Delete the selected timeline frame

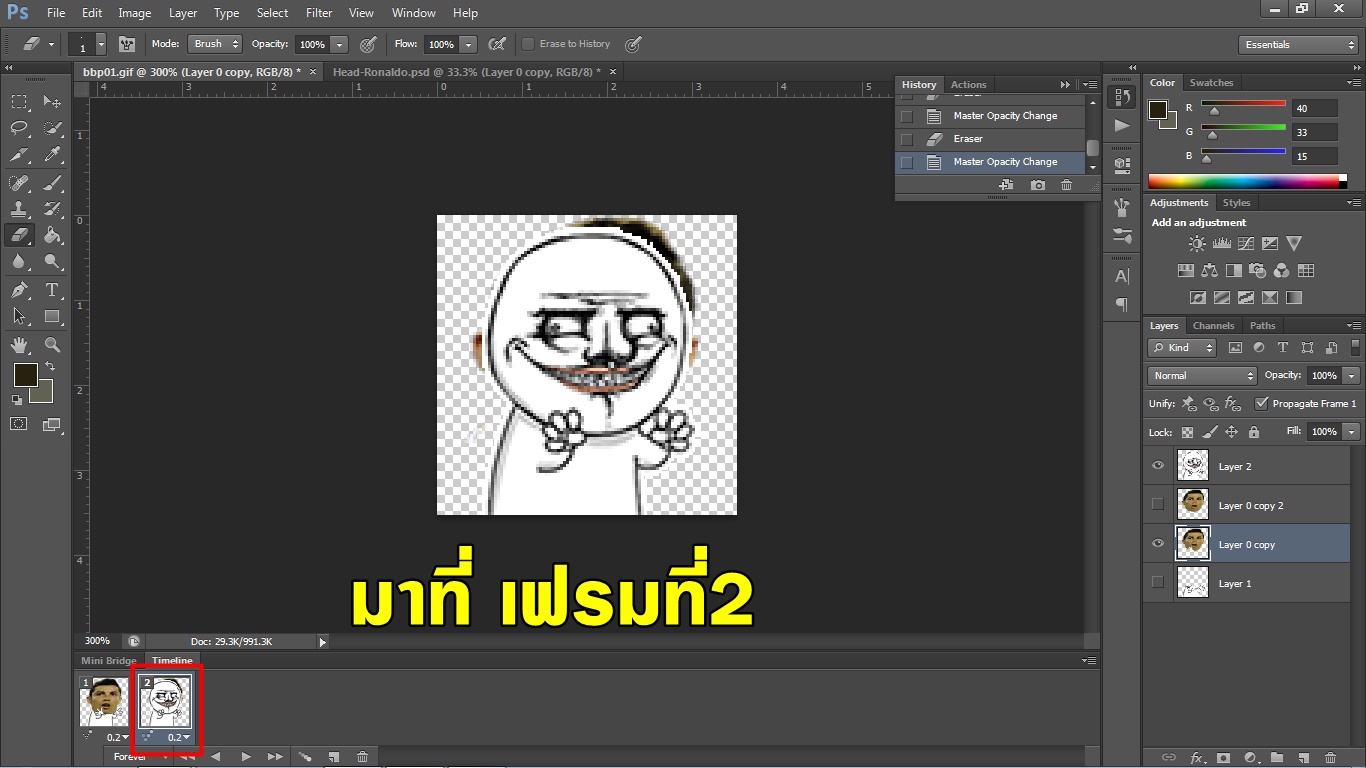tap(362, 757)
